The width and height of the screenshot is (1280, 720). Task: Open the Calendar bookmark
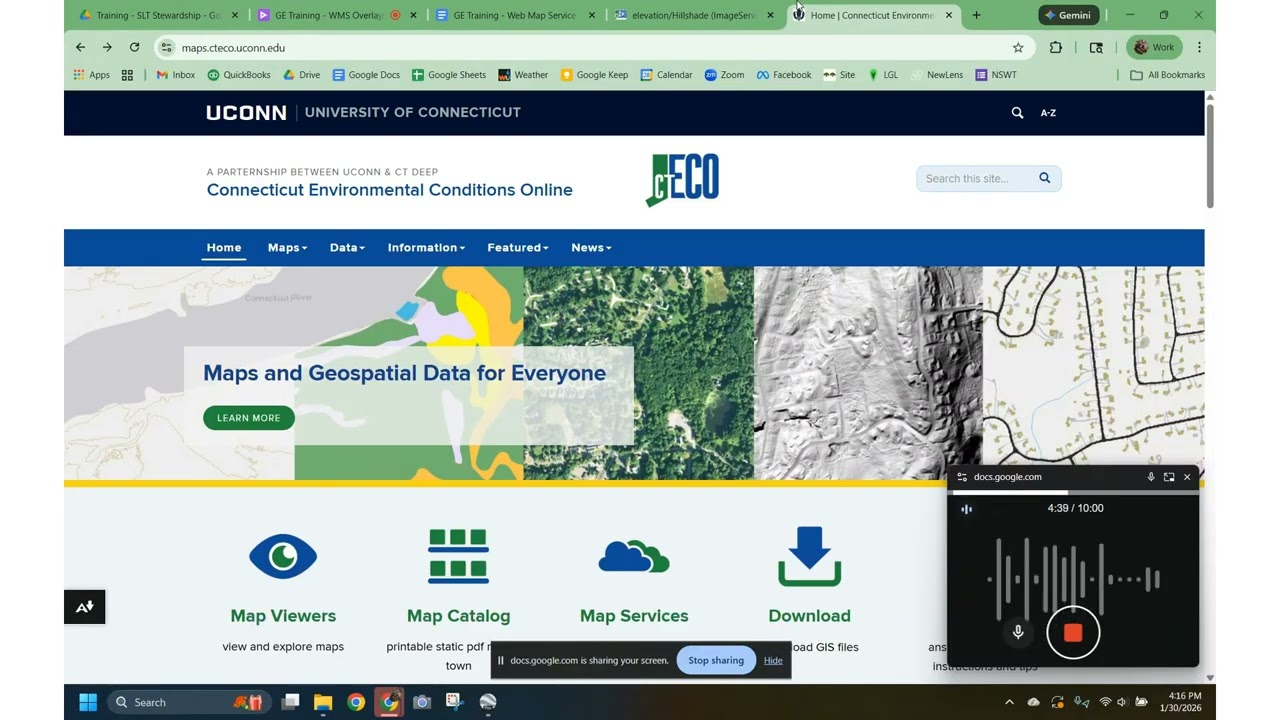point(666,75)
